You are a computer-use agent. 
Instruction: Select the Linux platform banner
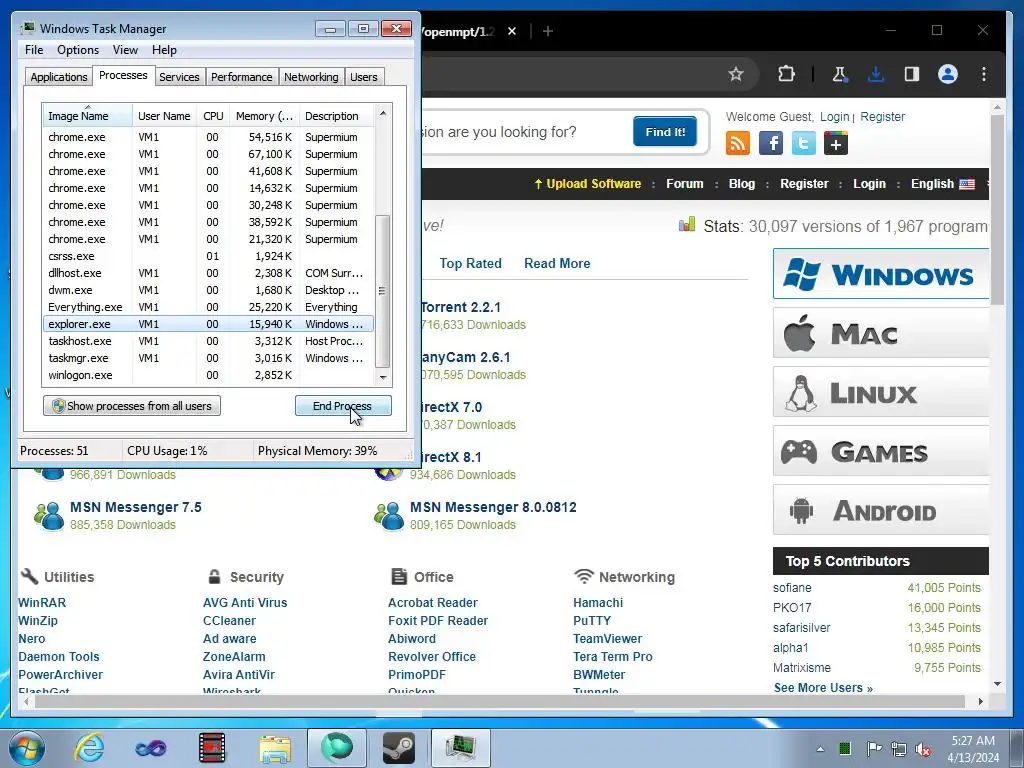[x=881, y=392]
